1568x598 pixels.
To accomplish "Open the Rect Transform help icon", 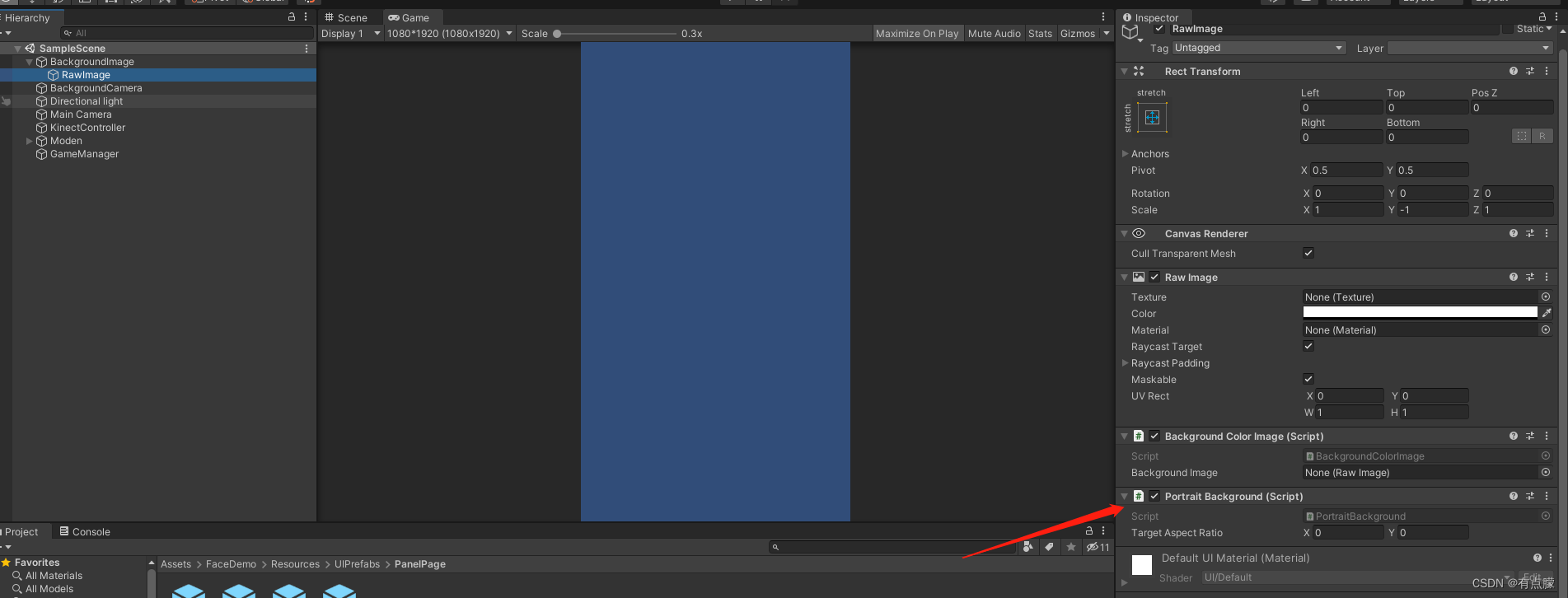I will click(1514, 72).
